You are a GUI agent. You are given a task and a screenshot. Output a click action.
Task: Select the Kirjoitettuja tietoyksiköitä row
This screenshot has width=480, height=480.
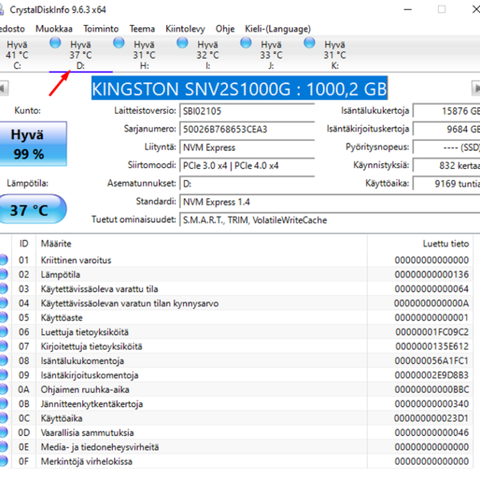tap(237, 346)
